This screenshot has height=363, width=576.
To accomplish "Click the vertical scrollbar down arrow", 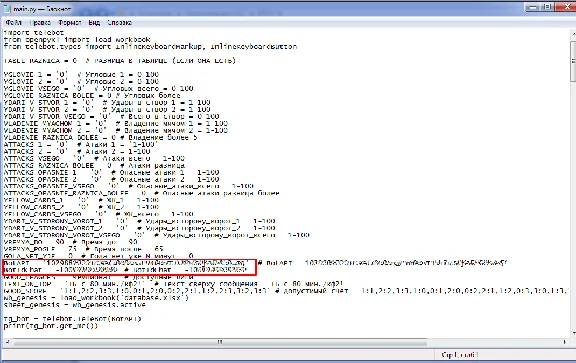I will click(x=573, y=333).
